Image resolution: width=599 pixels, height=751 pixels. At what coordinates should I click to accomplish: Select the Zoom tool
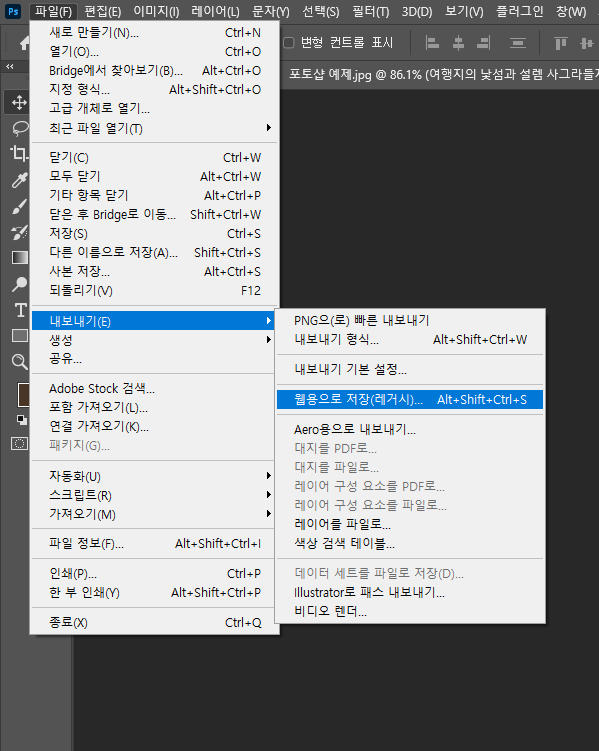19,362
